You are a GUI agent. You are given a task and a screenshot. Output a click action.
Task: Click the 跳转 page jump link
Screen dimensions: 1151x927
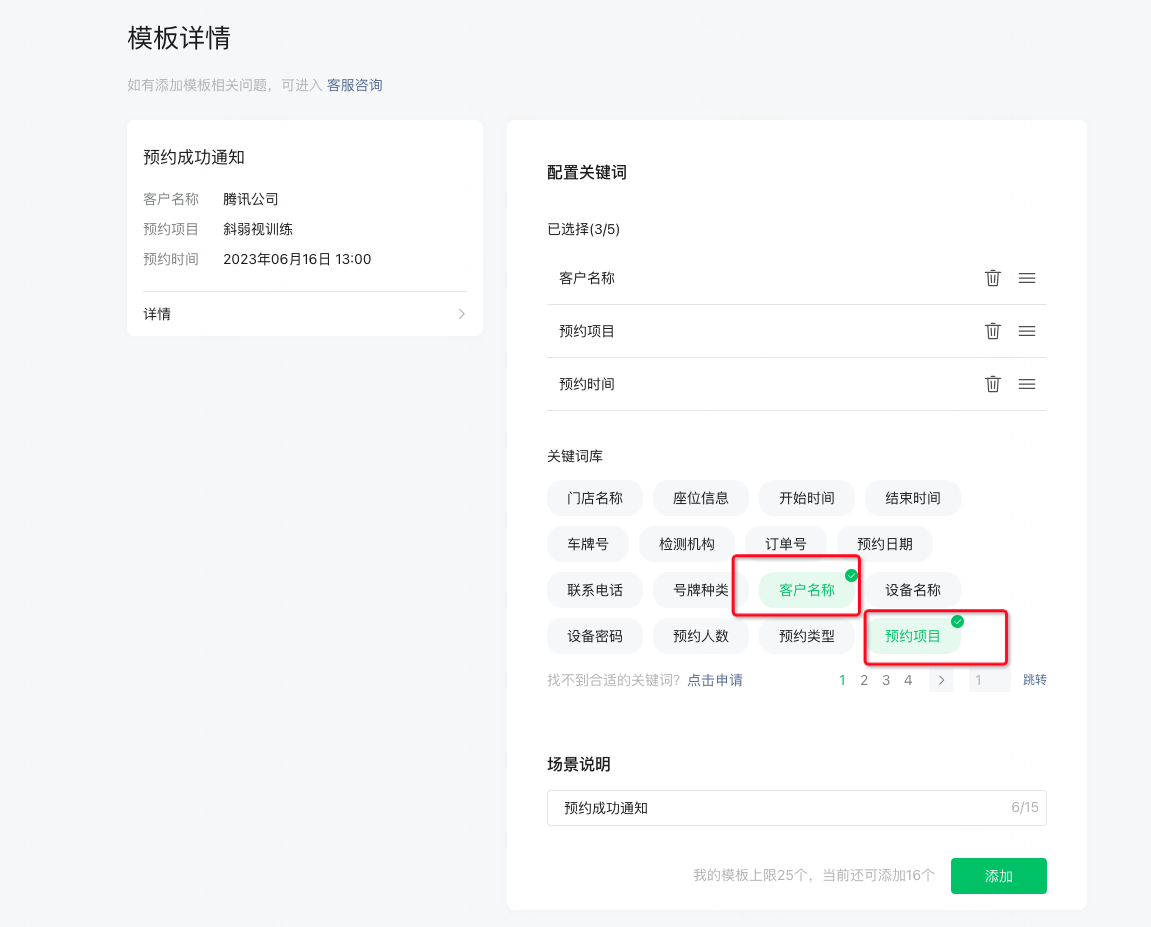click(x=1034, y=680)
